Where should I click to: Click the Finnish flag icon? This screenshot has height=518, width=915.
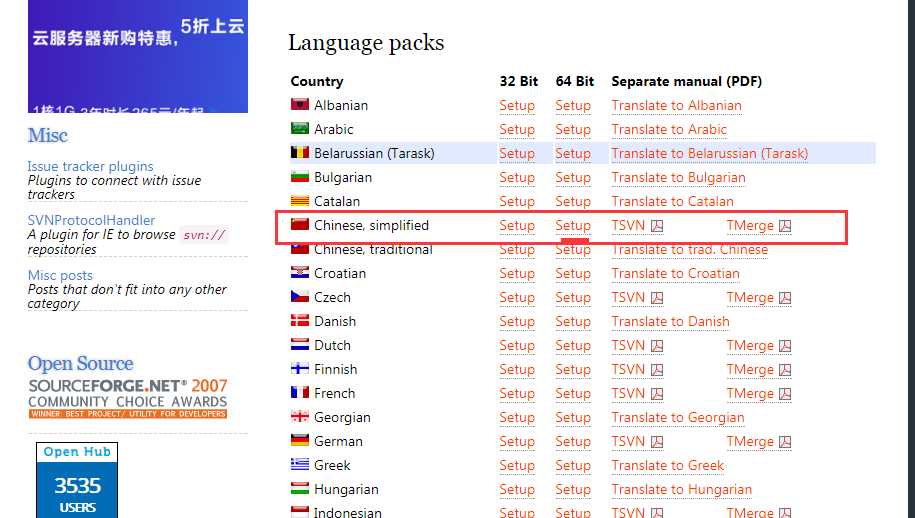pyautogui.click(x=300, y=368)
